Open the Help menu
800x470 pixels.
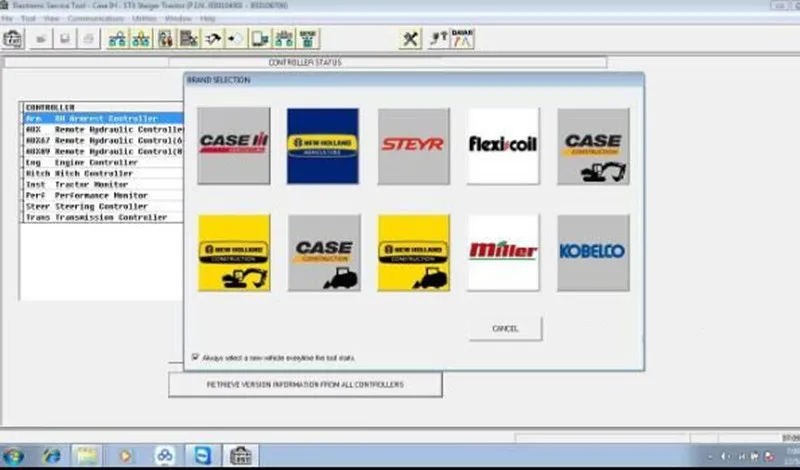(x=207, y=18)
